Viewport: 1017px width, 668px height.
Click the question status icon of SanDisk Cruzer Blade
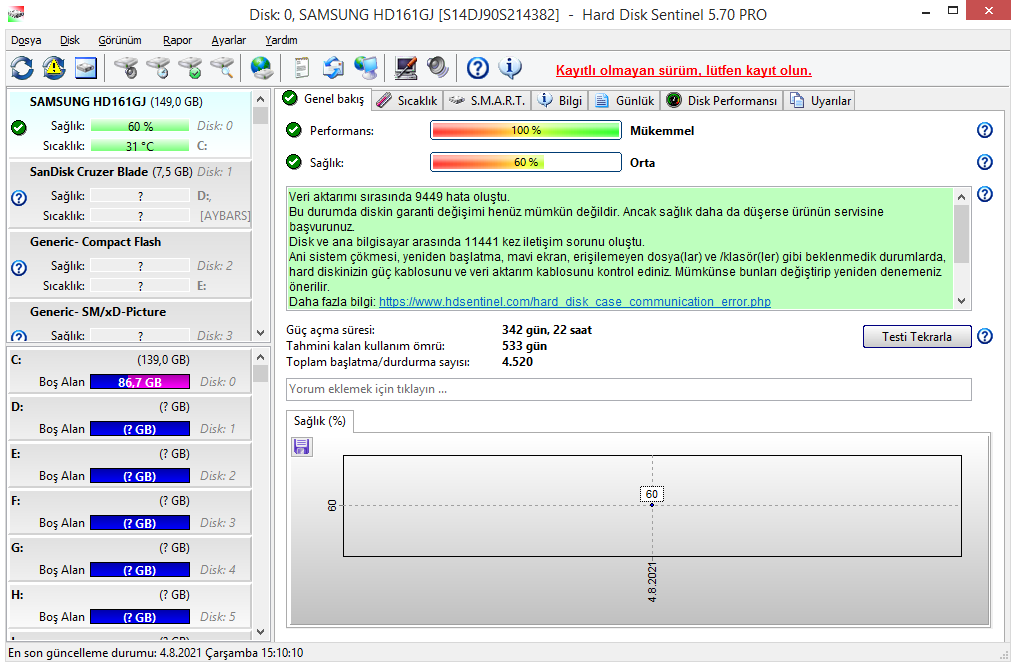click(x=19, y=198)
